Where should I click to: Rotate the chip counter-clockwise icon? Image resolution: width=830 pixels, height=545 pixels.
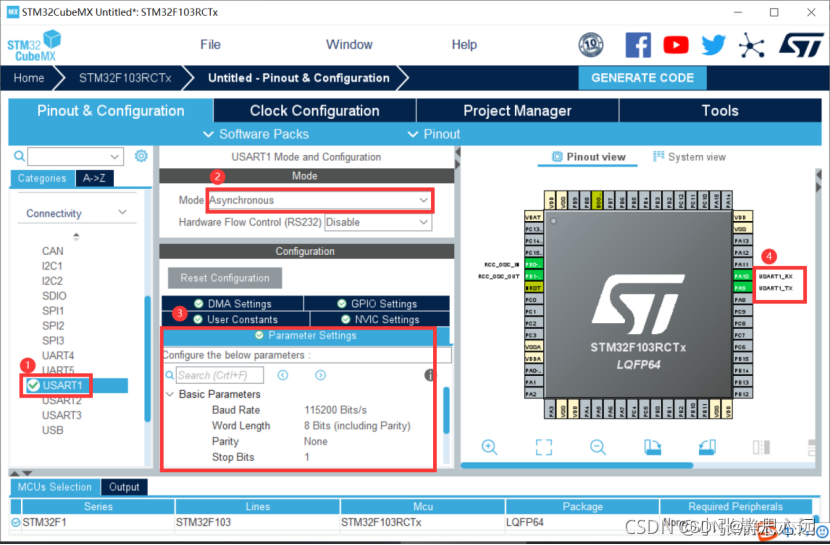(x=707, y=447)
